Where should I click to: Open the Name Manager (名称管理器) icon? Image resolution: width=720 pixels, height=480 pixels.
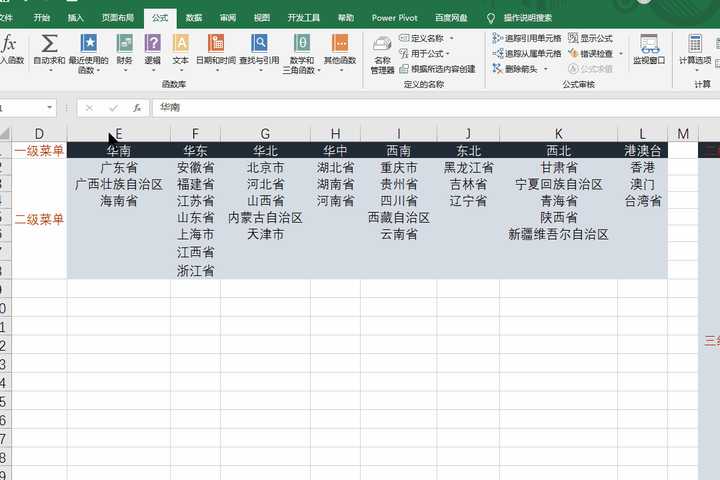(x=382, y=44)
